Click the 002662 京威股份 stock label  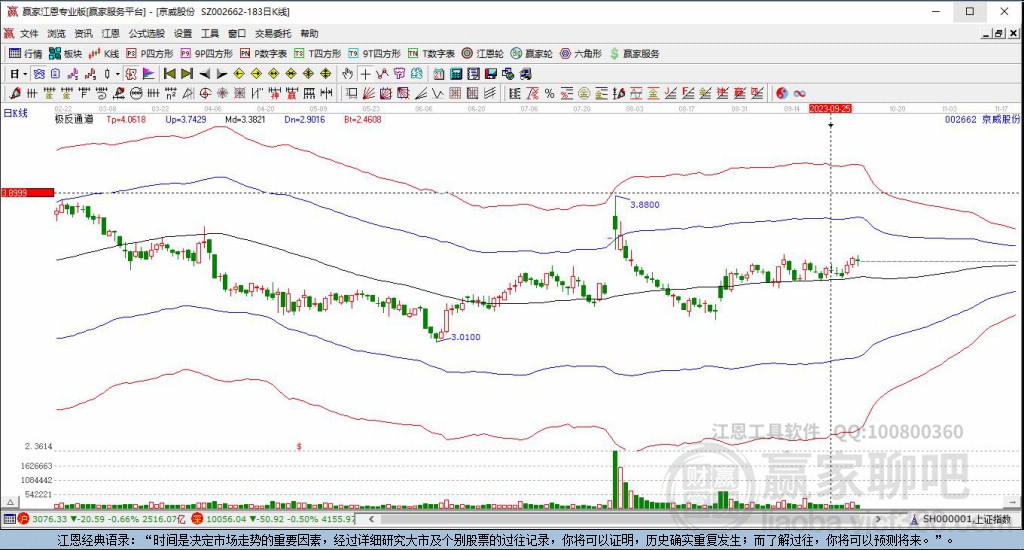coord(982,120)
